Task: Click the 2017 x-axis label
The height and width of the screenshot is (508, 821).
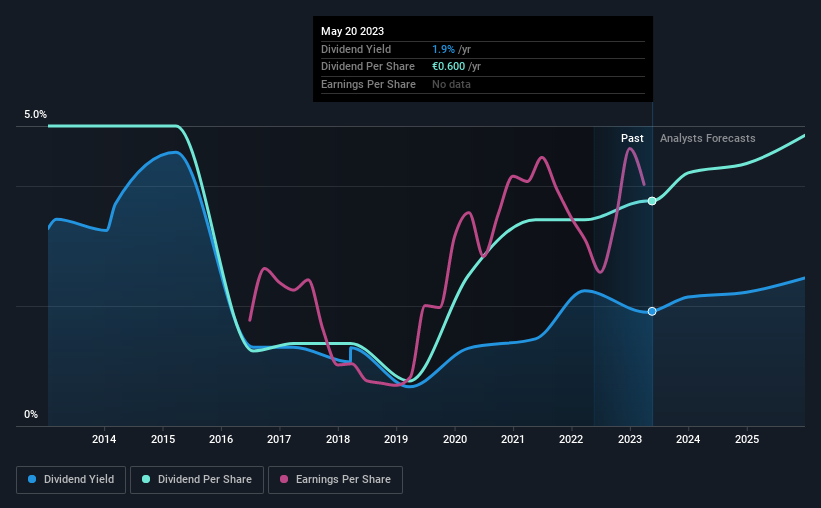Action: (x=279, y=439)
